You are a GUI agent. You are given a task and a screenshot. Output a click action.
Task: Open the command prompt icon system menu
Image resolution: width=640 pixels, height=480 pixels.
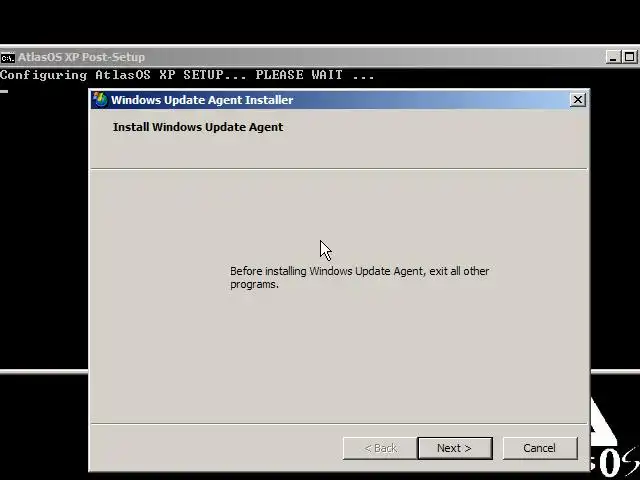7,58
